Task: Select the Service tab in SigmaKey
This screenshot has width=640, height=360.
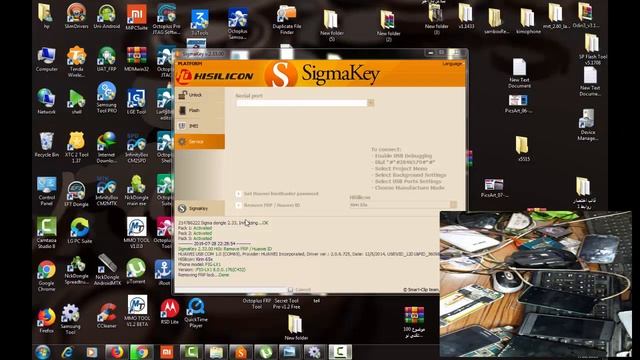Action: (x=200, y=142)
